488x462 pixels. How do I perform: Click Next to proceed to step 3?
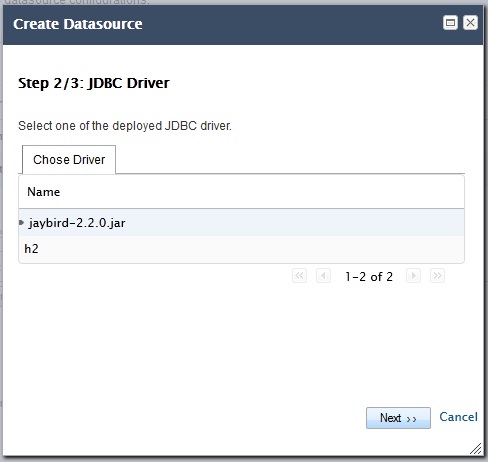pos(398,418)
